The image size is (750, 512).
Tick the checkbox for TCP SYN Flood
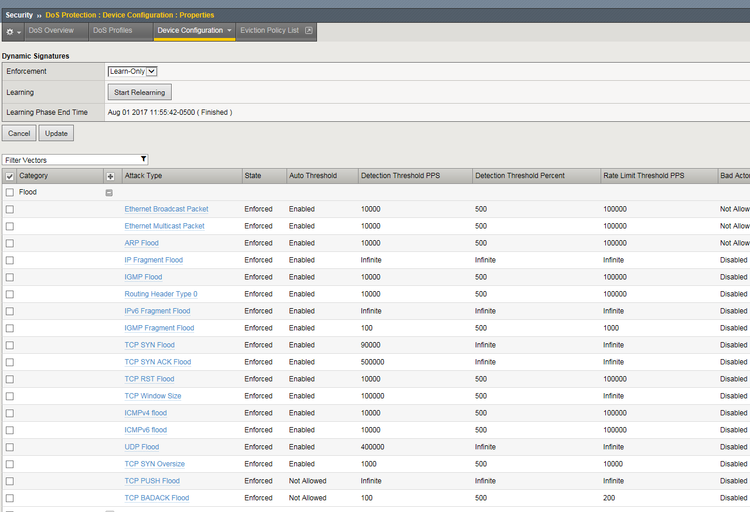tap(10, 345)
